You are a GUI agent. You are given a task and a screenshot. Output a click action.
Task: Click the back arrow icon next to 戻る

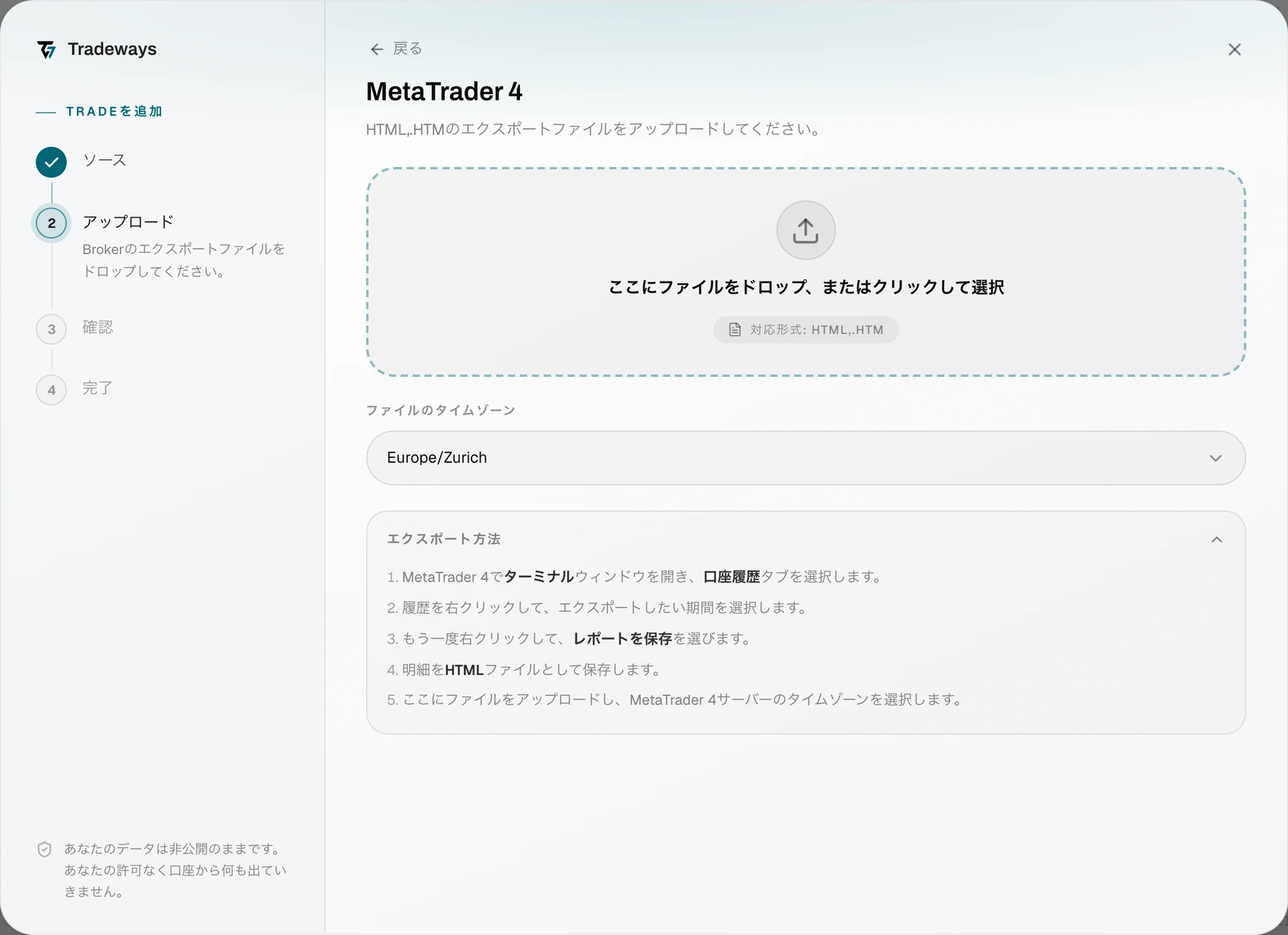[x=377, y=49]
